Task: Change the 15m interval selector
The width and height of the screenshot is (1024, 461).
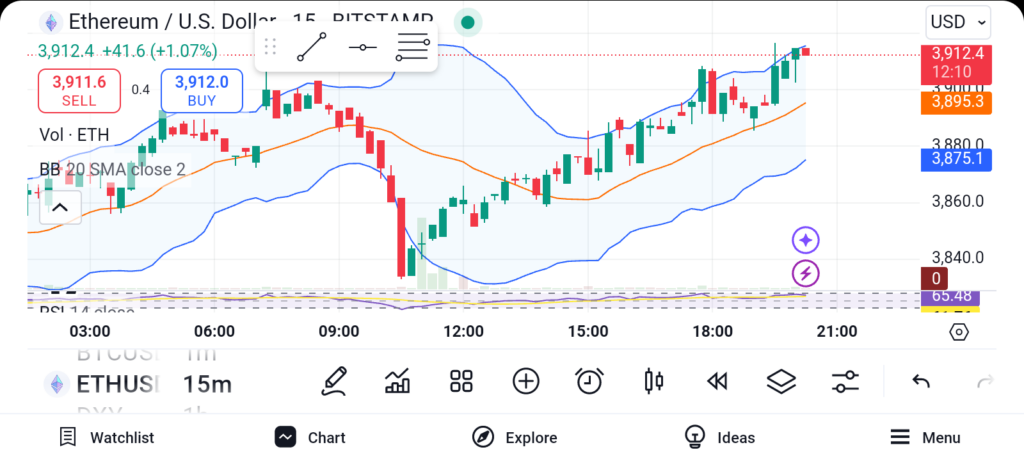Action: (207, 385)
